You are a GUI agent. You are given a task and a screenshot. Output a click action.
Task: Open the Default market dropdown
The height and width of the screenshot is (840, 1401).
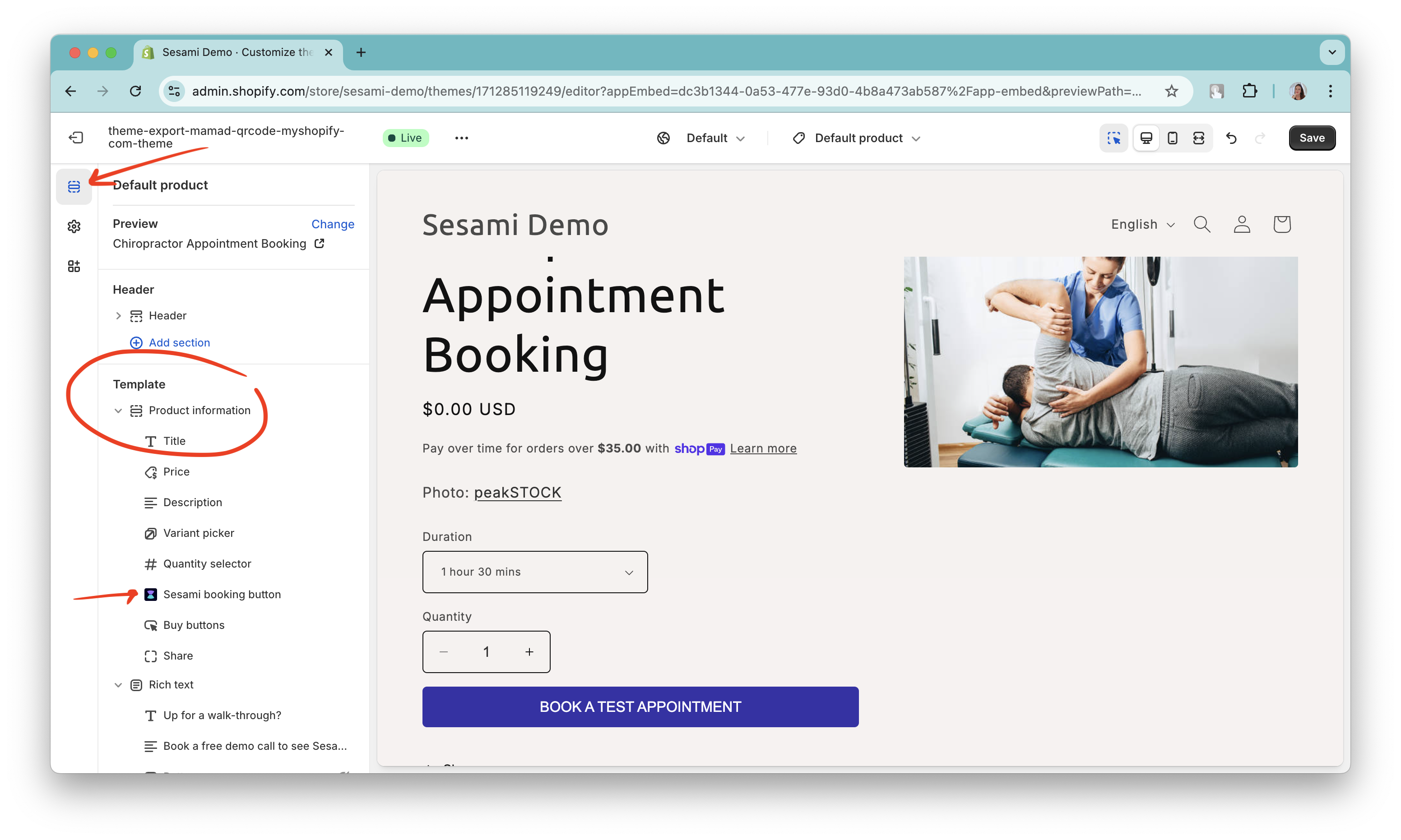pyautogui.click(x=701, y=138)
